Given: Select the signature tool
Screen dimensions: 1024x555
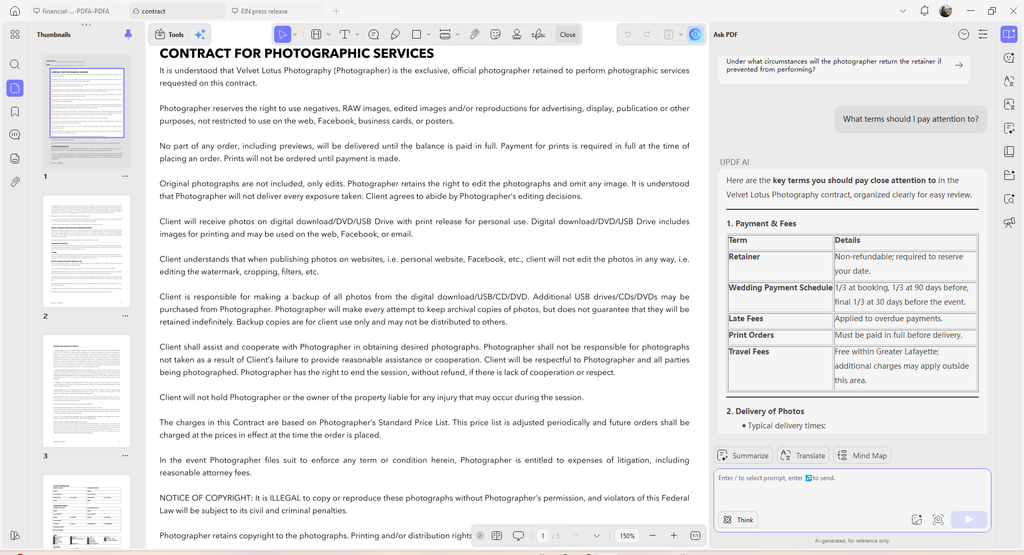Looking at the screenshot, I should click(538, 35).
